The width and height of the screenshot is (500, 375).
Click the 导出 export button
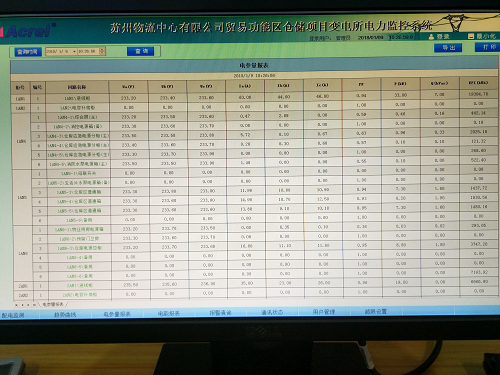pos(448,48)
